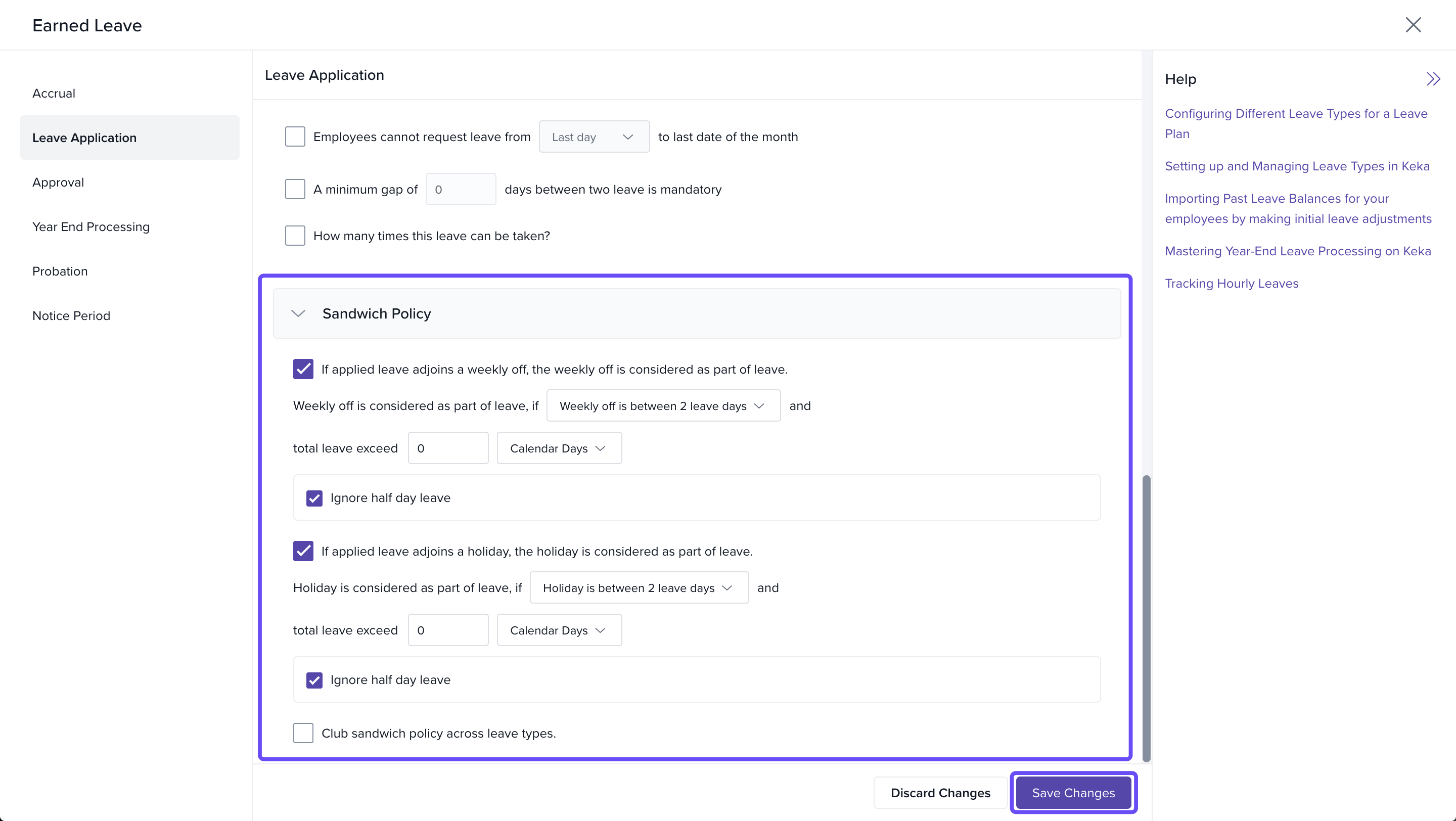This screenshot has width=1456, height=821.
Task: Collapse the Sandwich Policy section chevron
Action: pos(298,313)
